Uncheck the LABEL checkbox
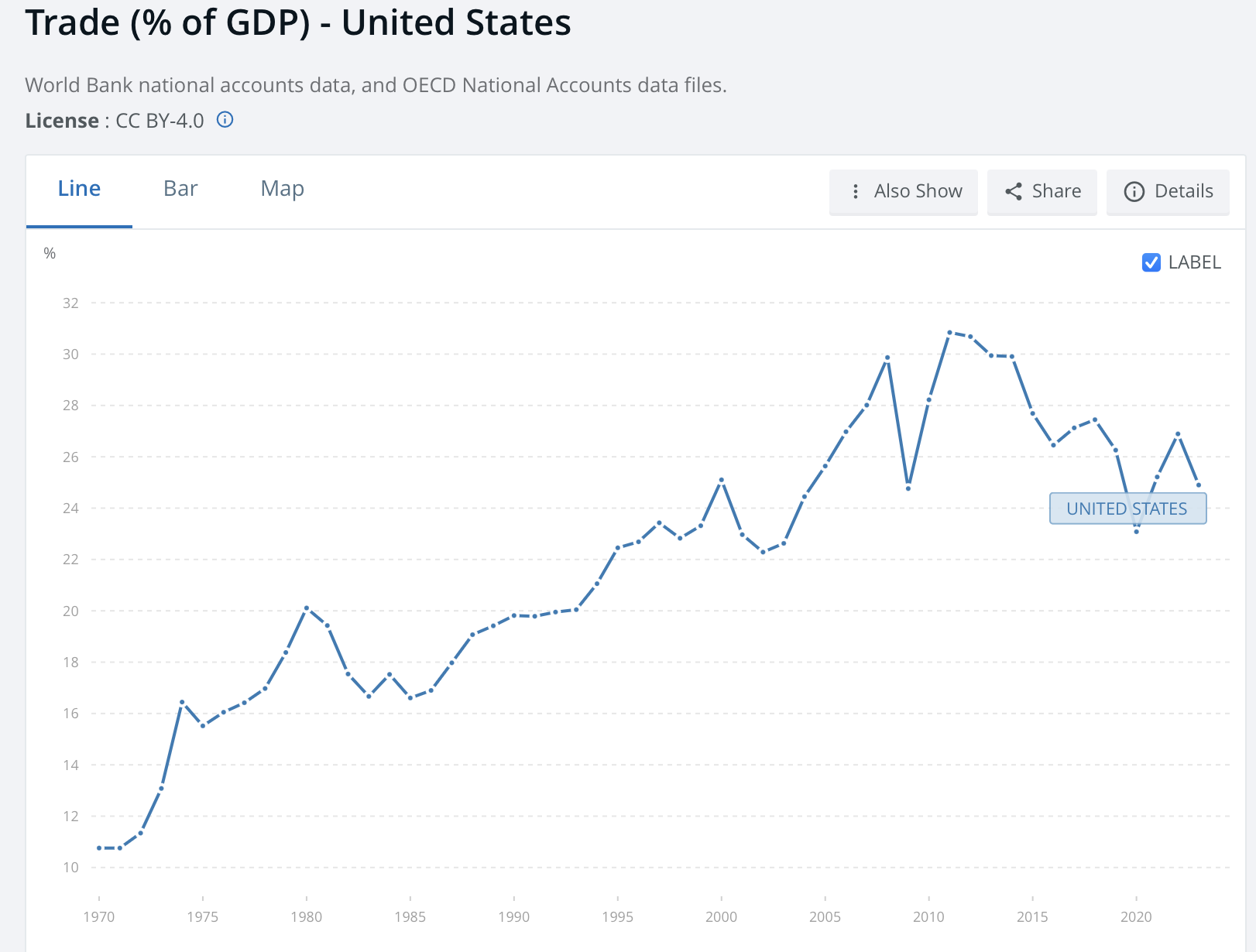 pos(1151,262)
